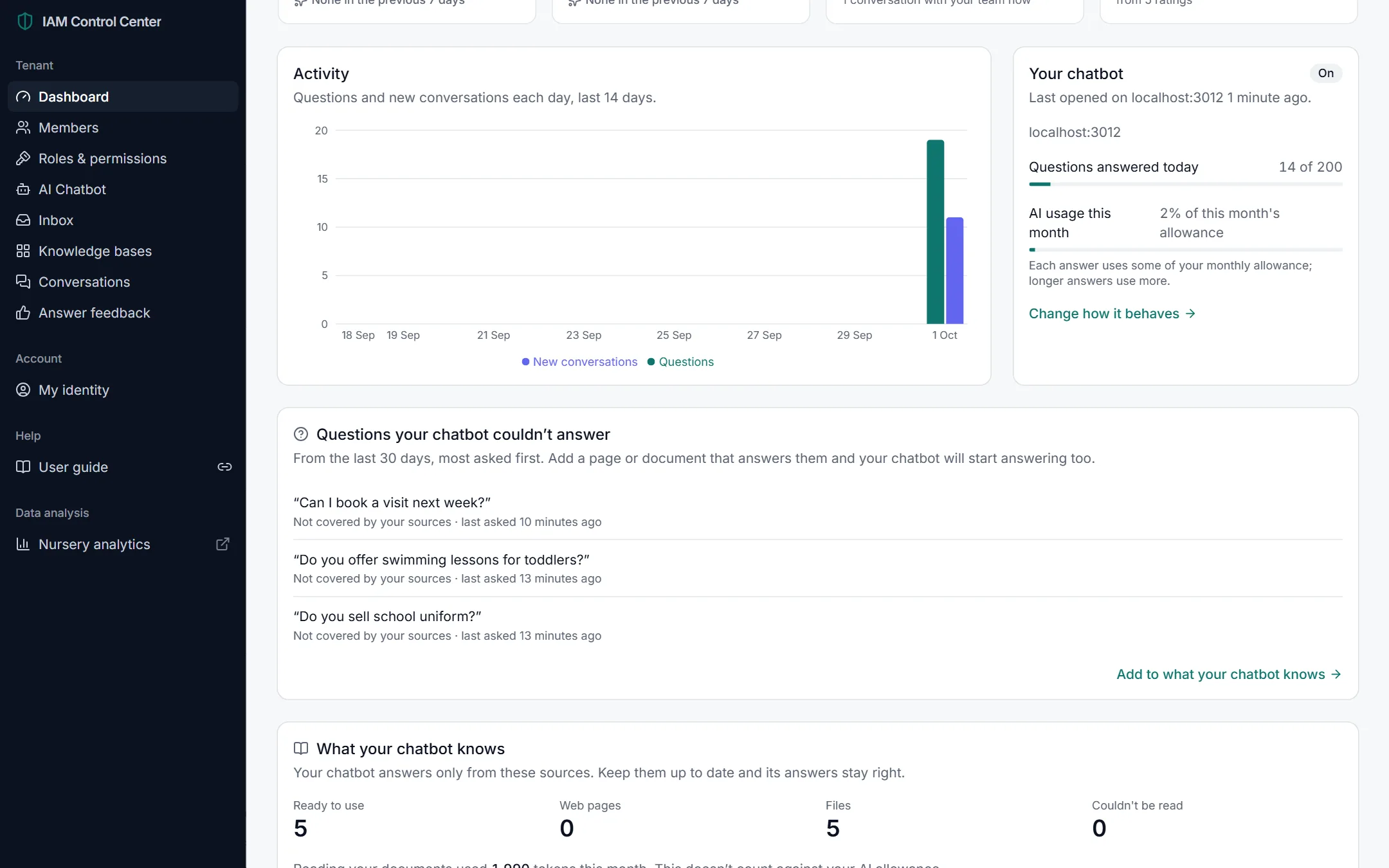Click the IAM Control Center shield logo

(24, 21)
